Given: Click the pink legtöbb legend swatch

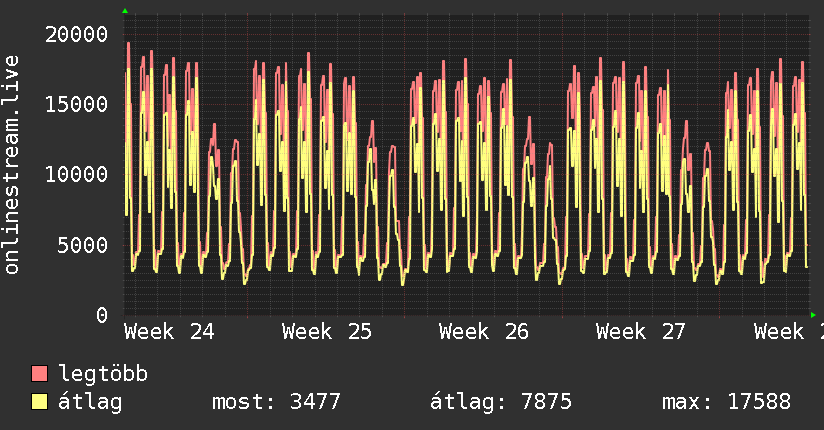Looking at the screenshot, I should [x=39, y=374].
